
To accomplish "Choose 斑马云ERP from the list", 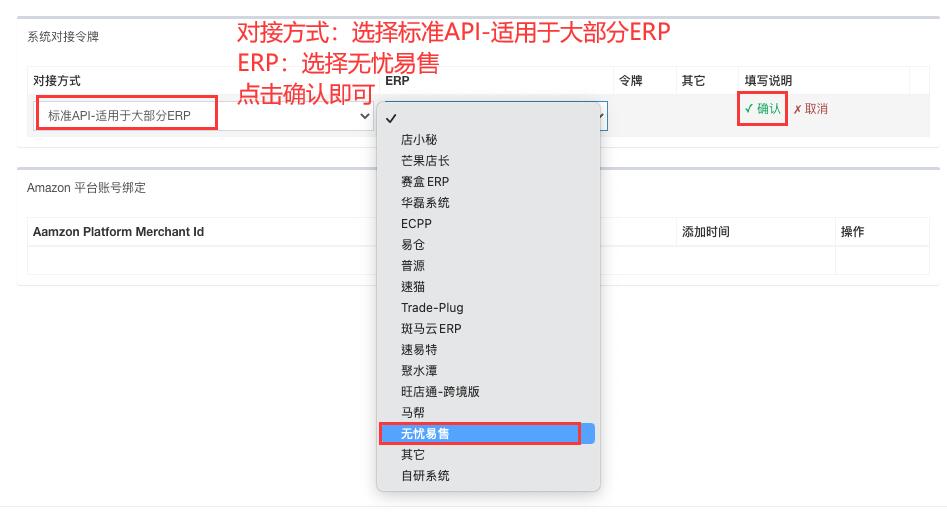I will click(x=488, y=329).
